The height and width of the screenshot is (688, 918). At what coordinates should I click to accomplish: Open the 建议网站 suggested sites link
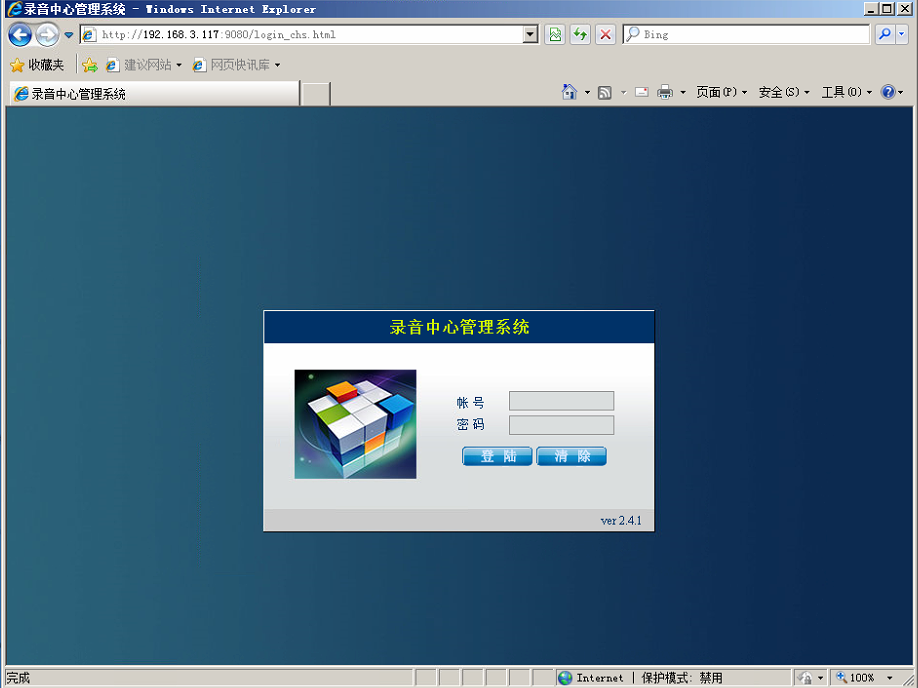pyautogui.click(x=144, y=65)
